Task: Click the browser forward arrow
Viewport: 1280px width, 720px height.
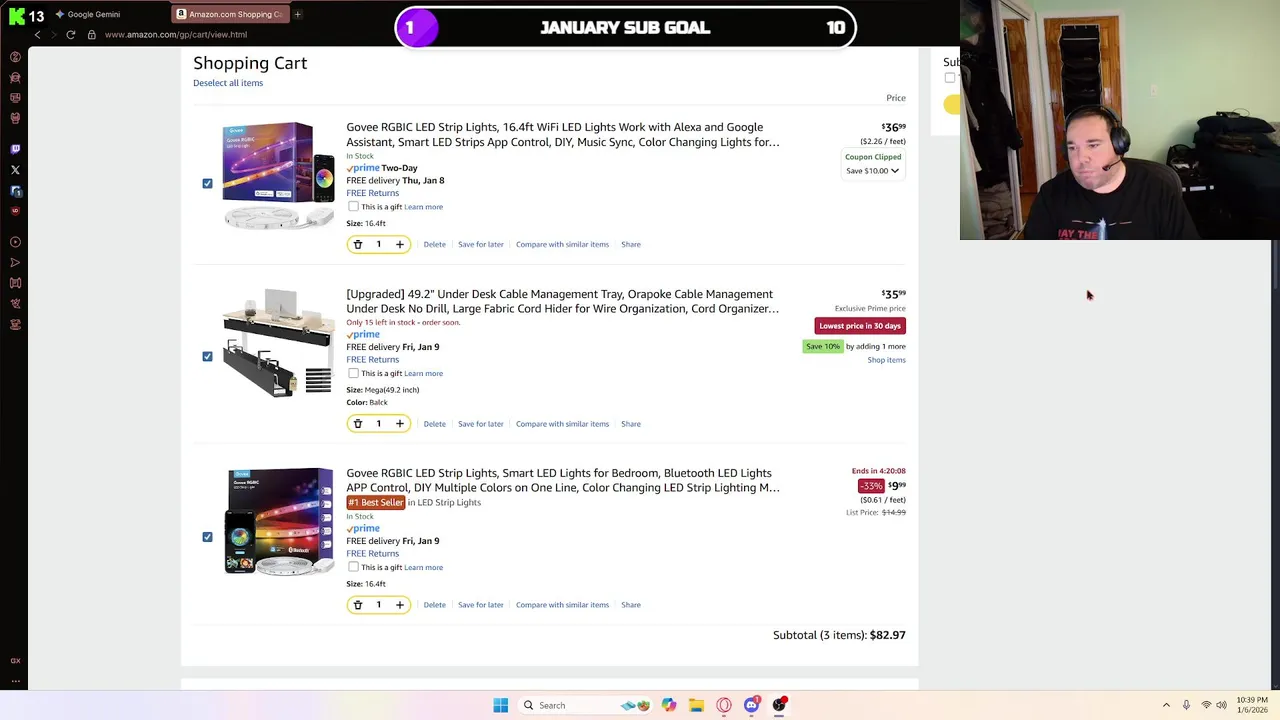Action: pos(53,35)
